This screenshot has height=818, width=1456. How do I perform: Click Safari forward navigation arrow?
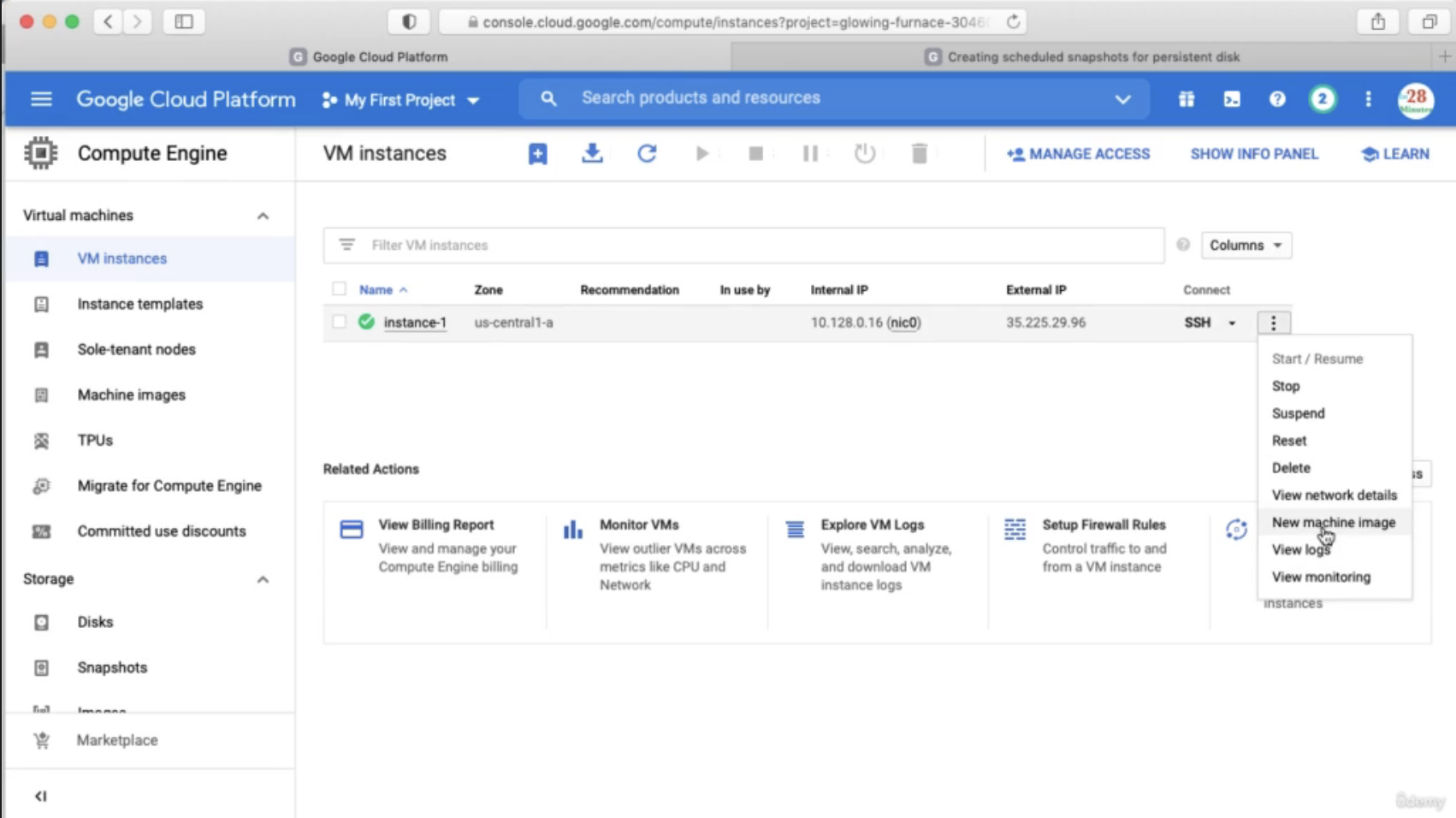point(137,21)
